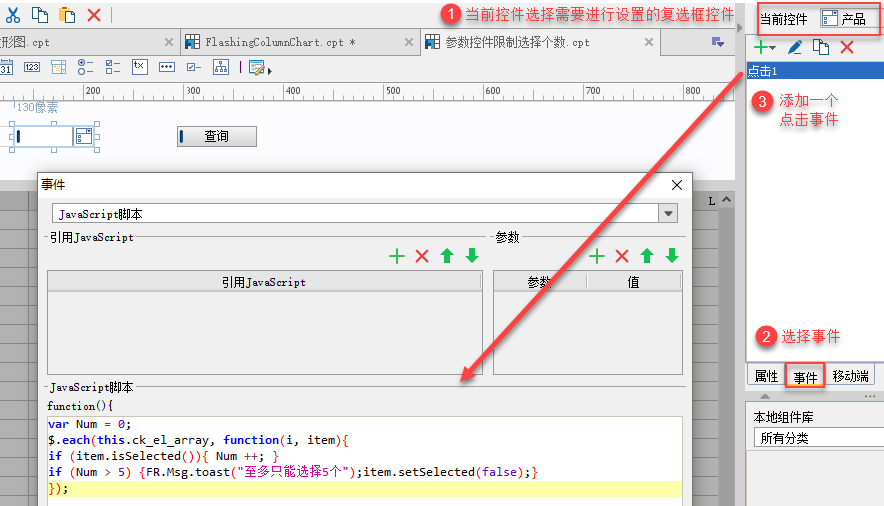The height and width of the screenshot is (506, 884).
Task: Move referenced JavaScript down with green arrow
Action: click(x=472, y=256)
